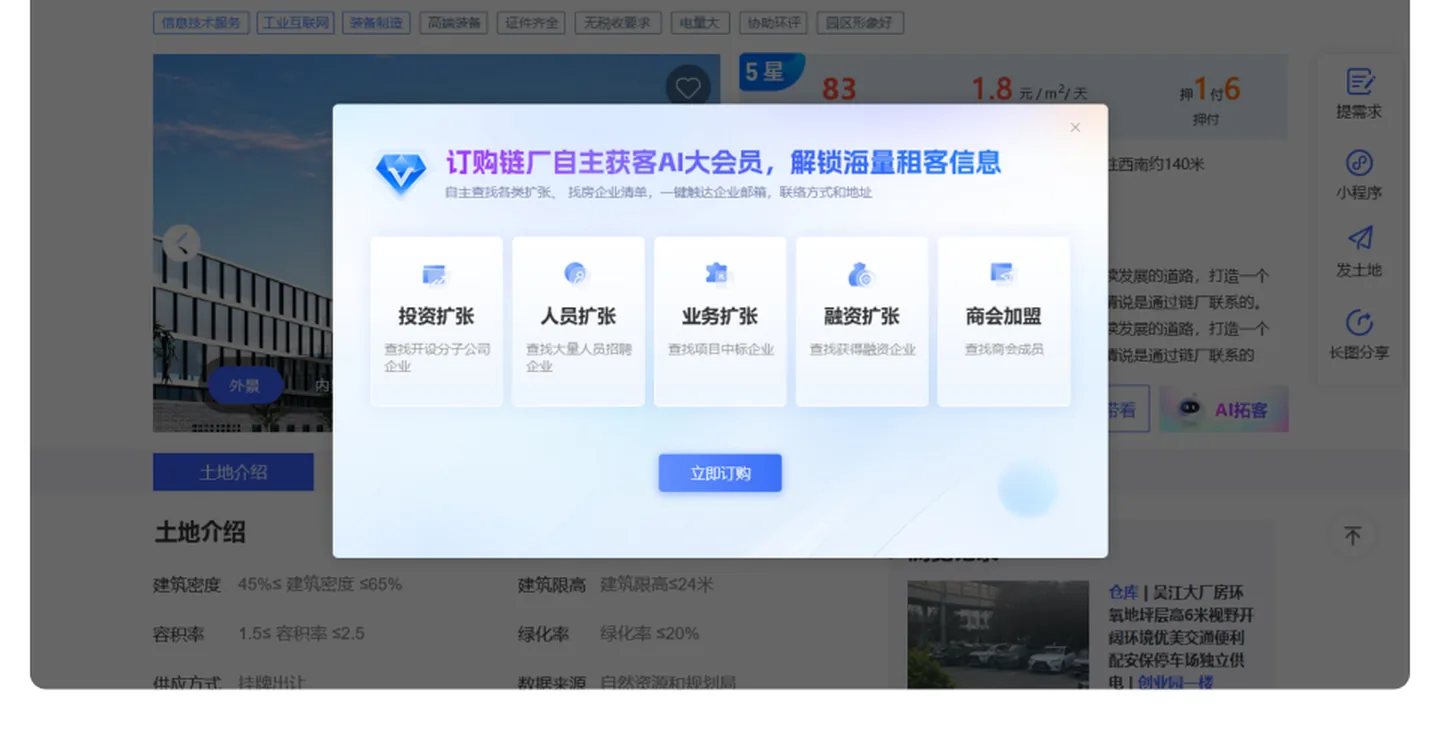Click 查找商会成员 description
1440x738 pixels.
pos(1004,349)
